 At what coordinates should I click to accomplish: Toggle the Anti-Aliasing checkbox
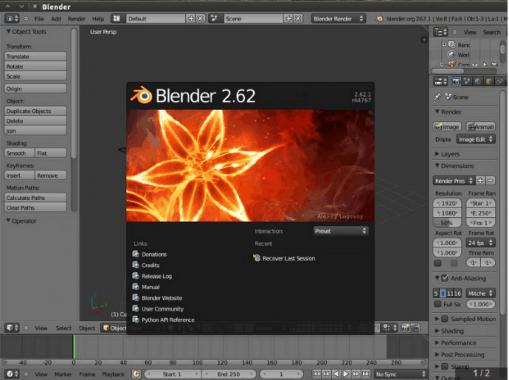pyautogui.click(x=445, y=278)
